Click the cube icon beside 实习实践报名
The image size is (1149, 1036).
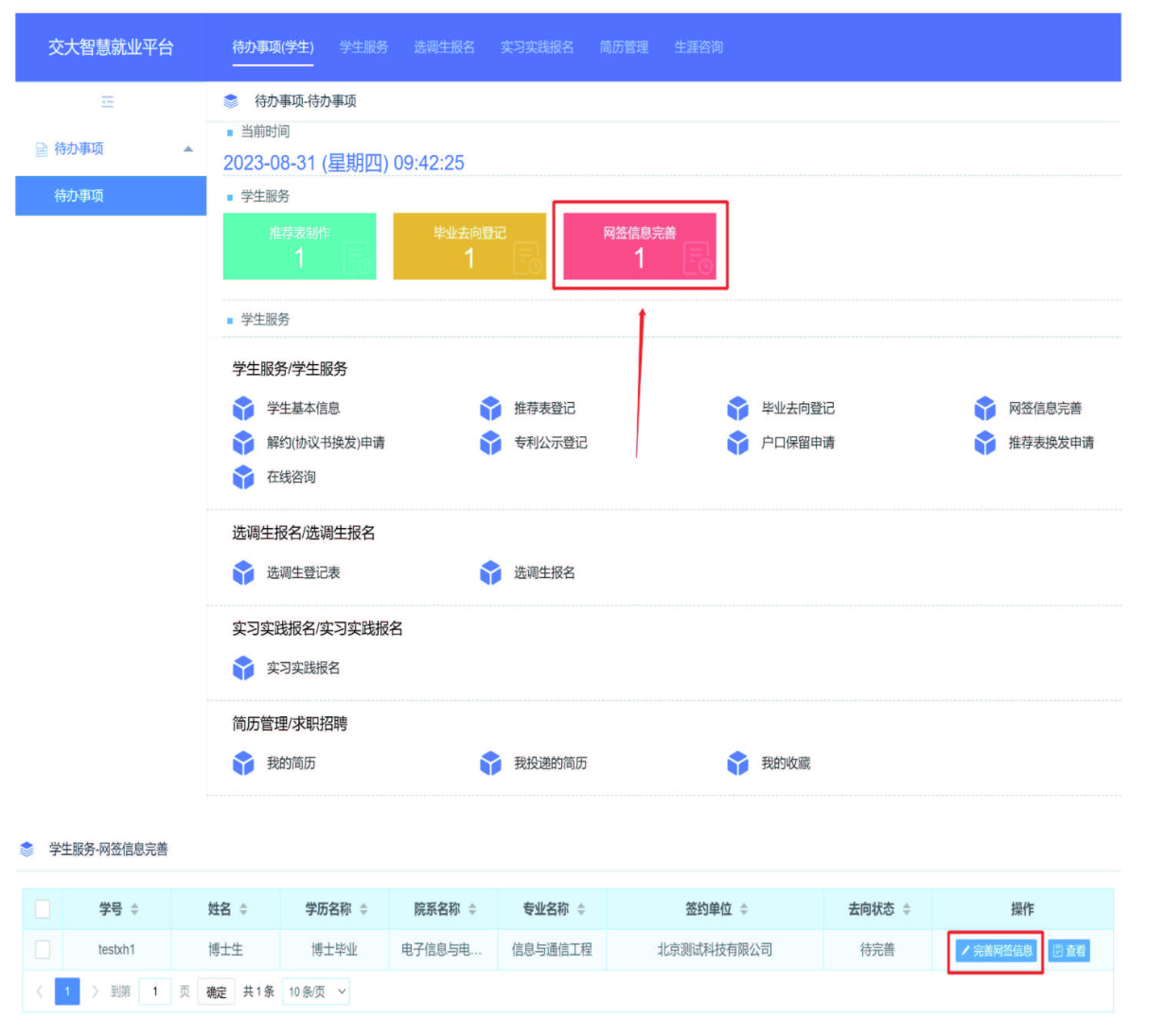(243, 668)
